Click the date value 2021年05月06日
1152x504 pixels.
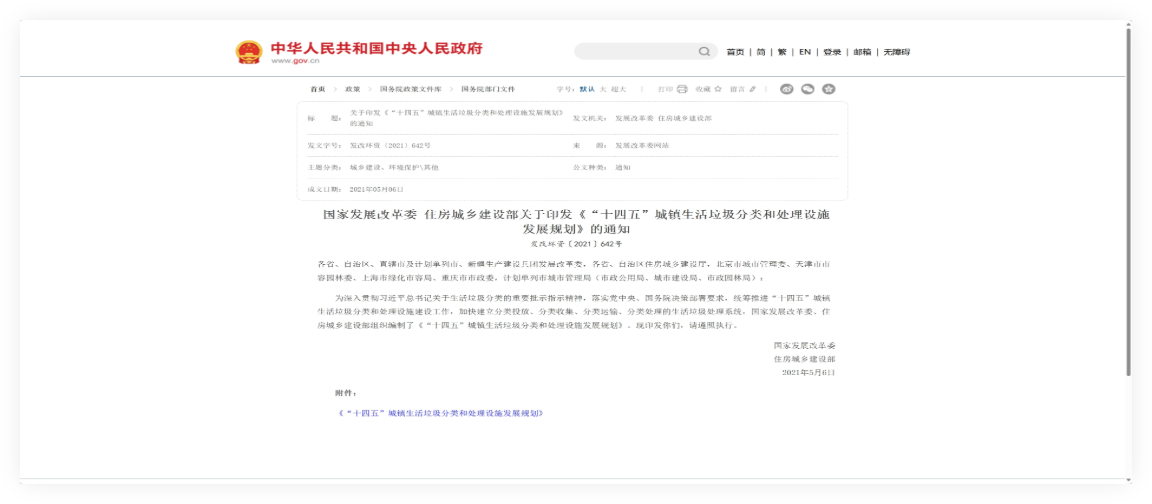click(377, 189)
